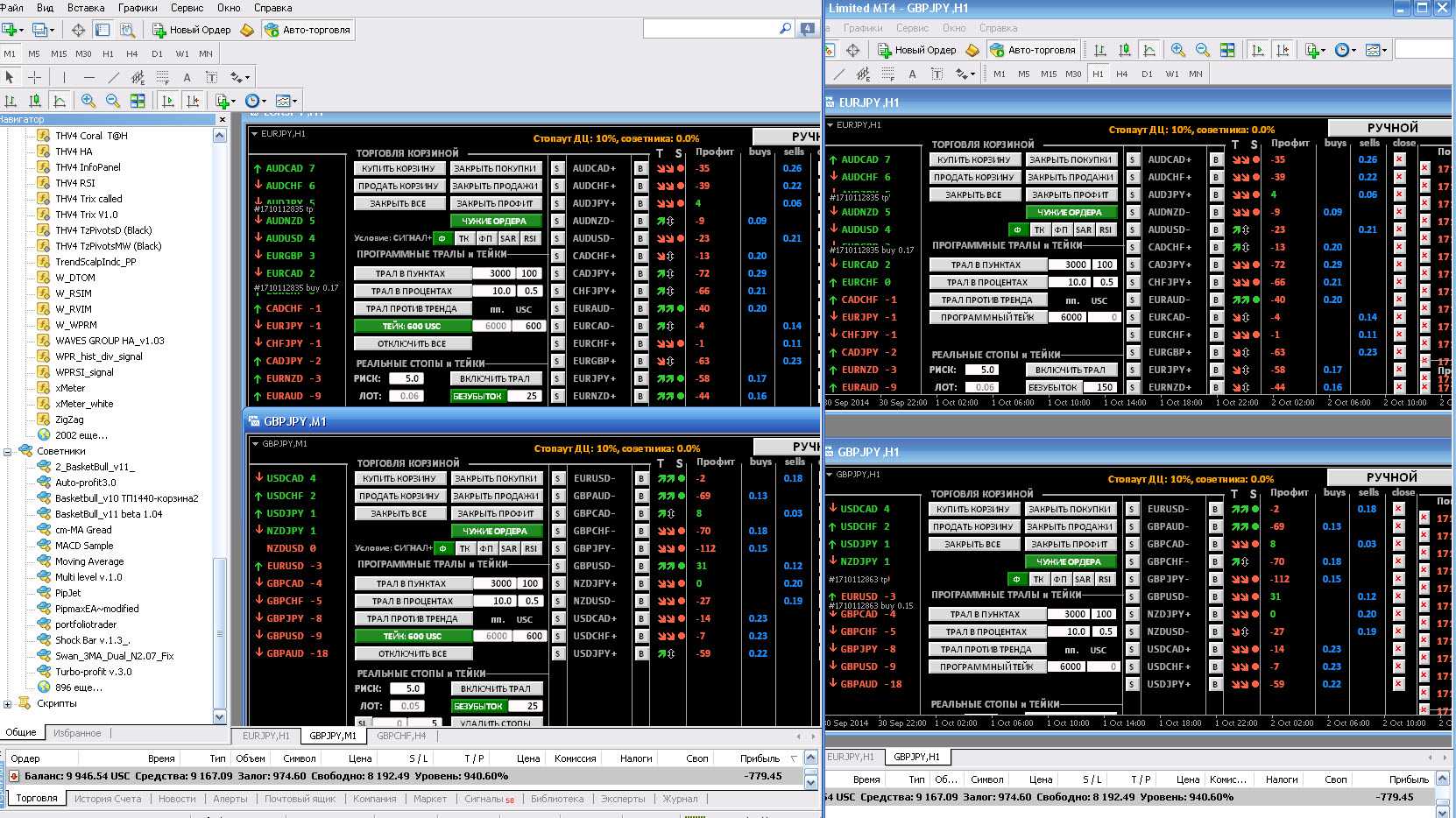The image size is (1456, 818).
Task: Expand the Скрипты tree node
Action: 8,703
